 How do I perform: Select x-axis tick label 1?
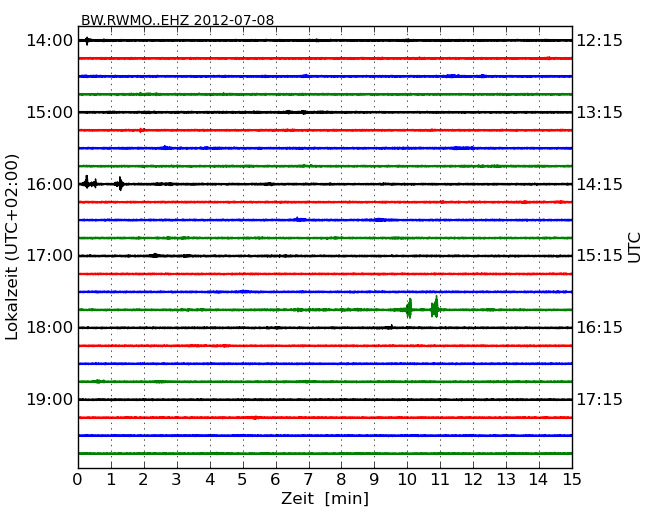pyautogui.click(x=111, y=480)
